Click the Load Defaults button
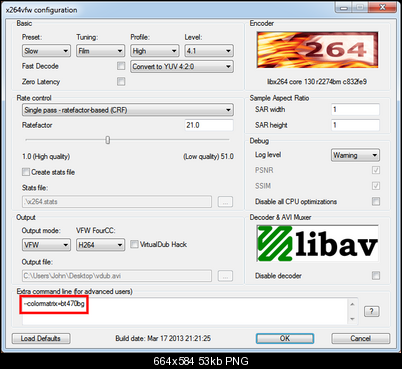Screen dimensions: 402x369 point(41,339)
